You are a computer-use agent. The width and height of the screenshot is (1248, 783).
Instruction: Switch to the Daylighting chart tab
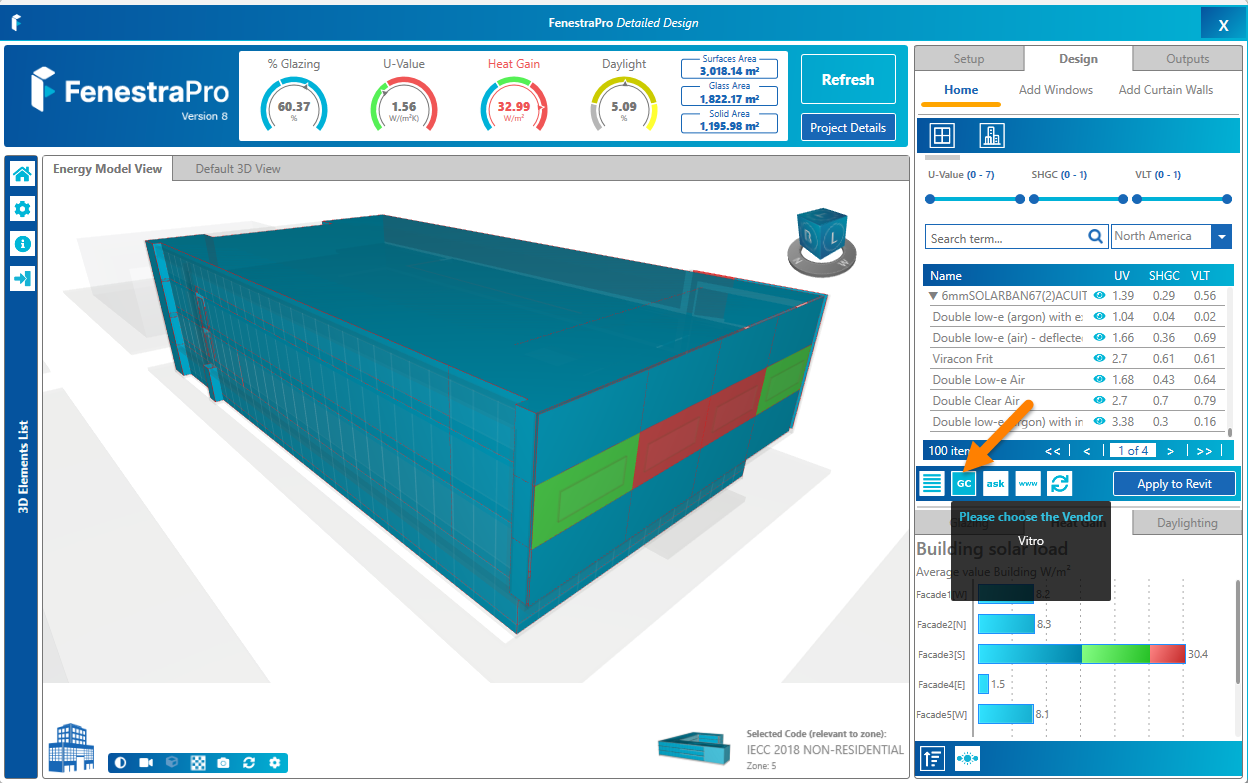point(1187,523)
